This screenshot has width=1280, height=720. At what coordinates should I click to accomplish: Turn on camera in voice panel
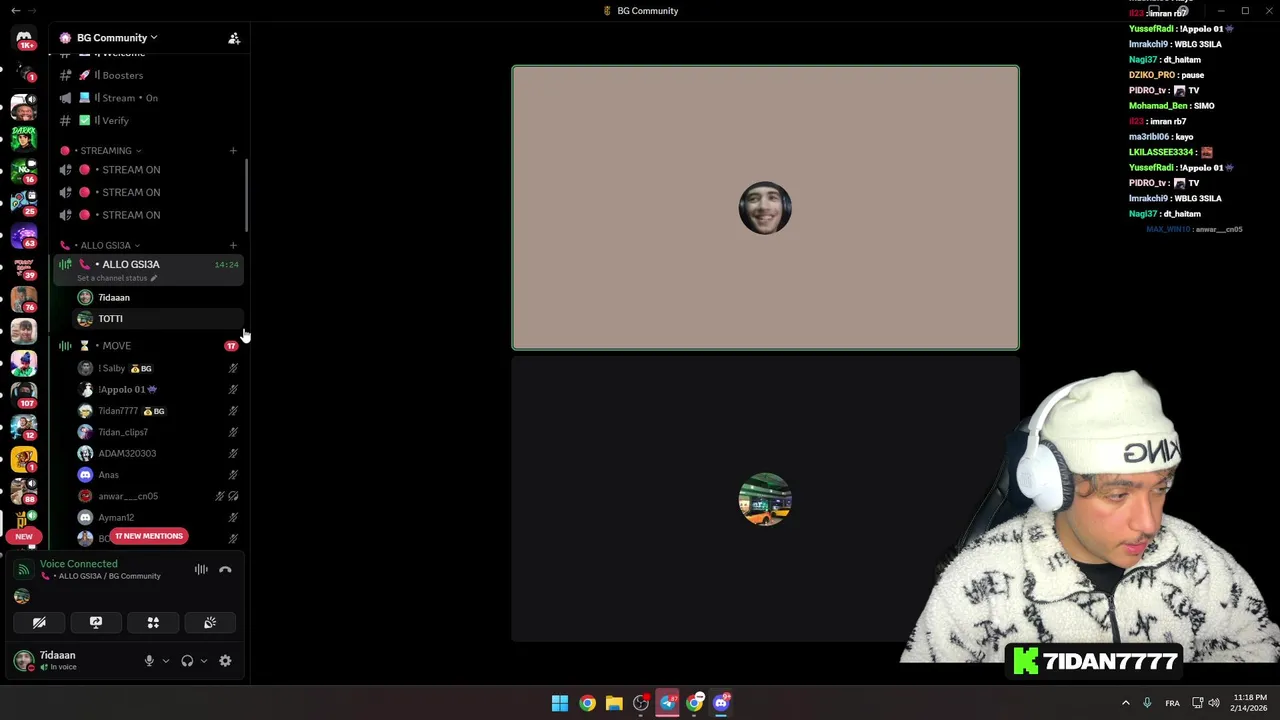39,623
